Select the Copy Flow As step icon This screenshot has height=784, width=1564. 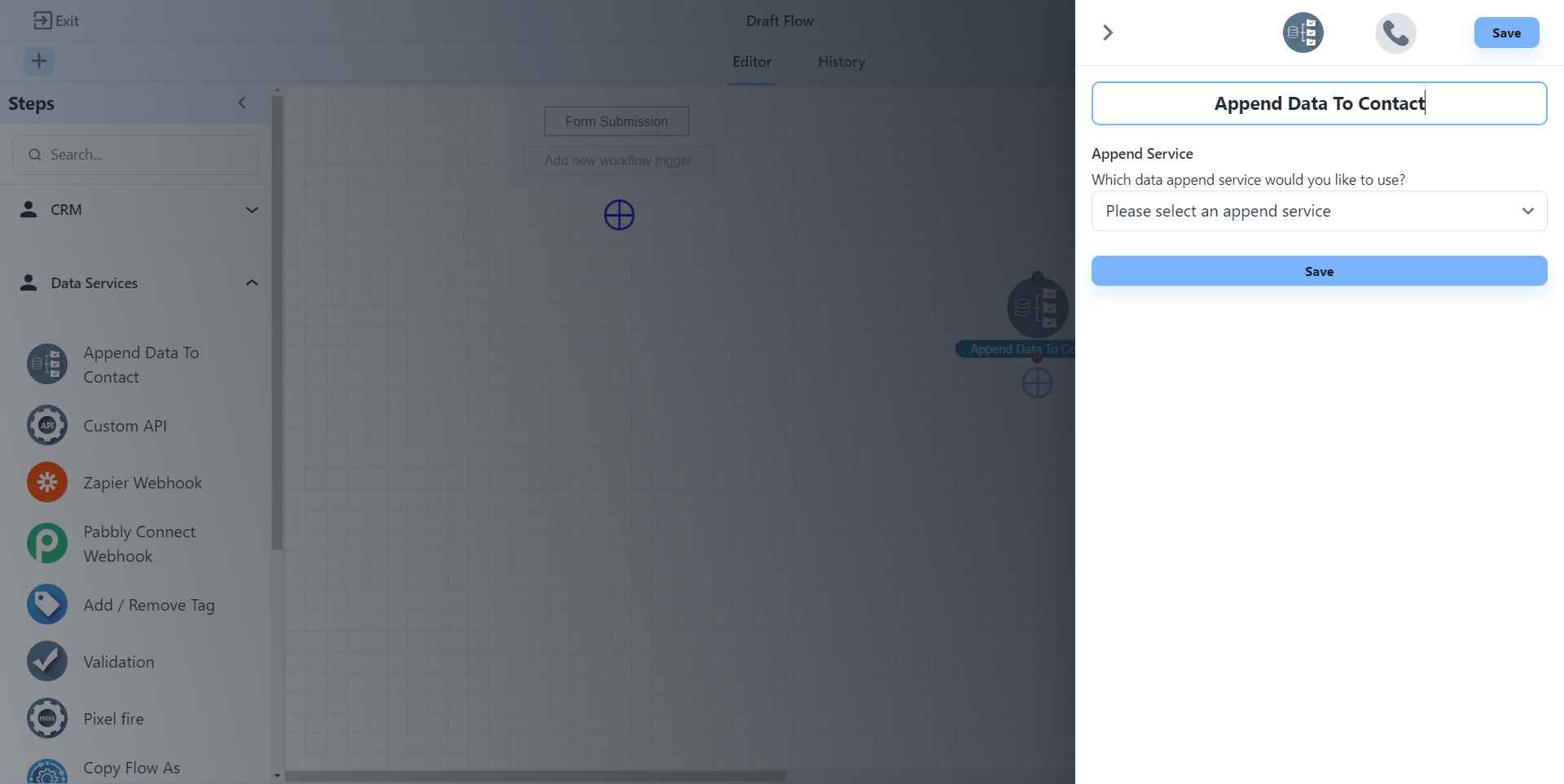tap(47, 771)
